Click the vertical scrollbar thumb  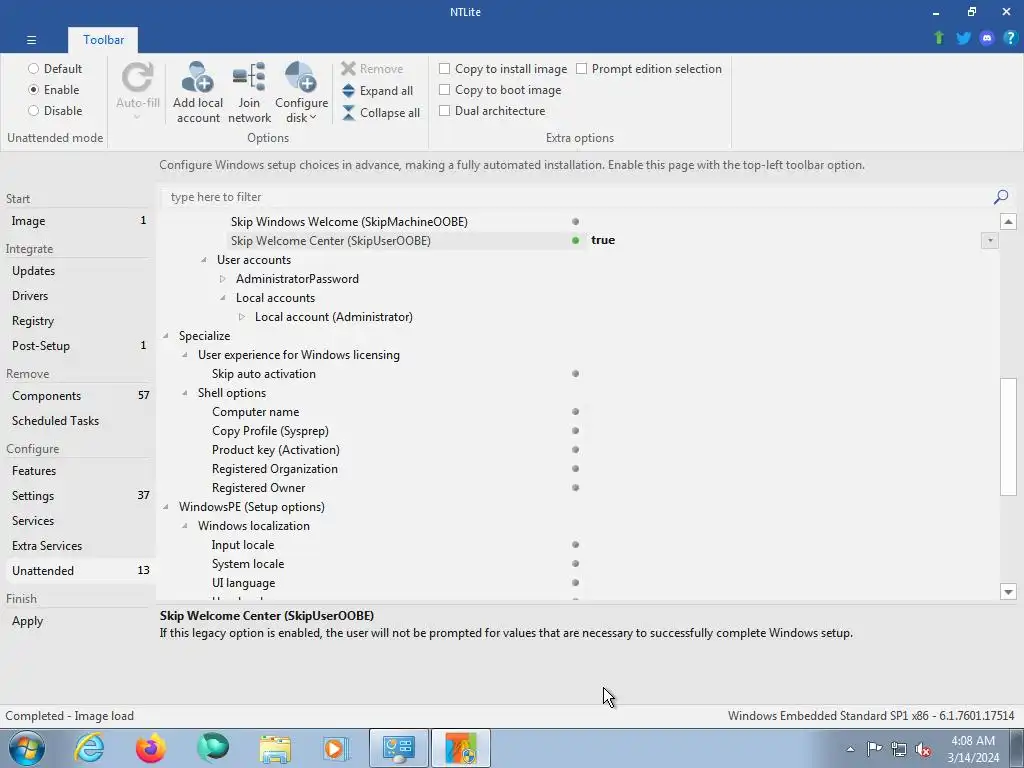(1008, 436)
